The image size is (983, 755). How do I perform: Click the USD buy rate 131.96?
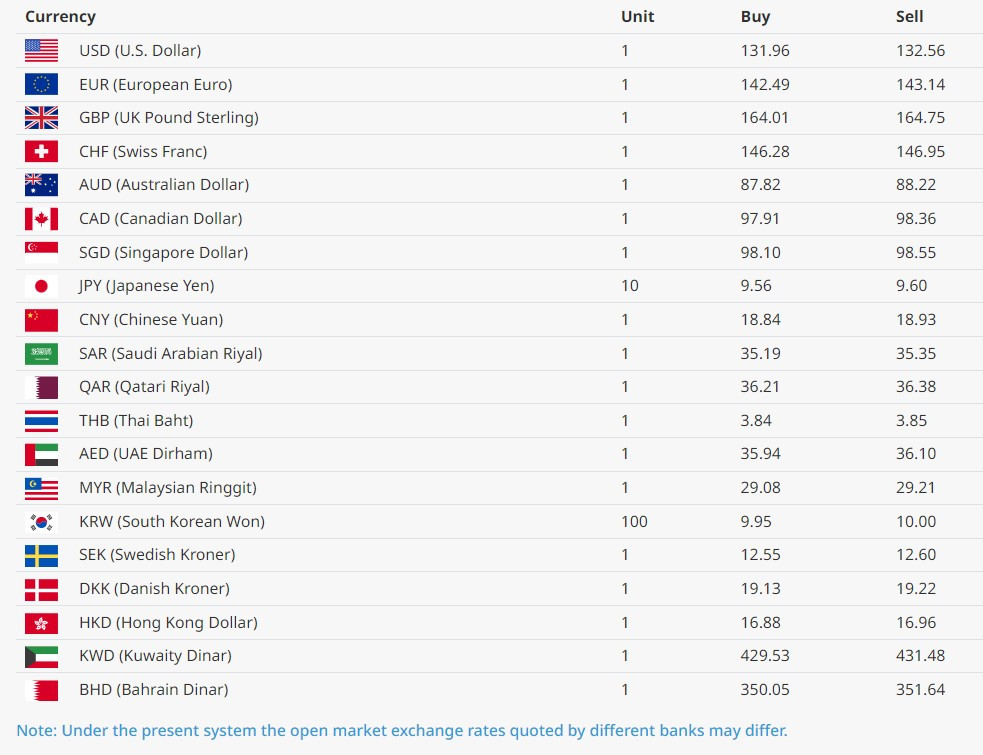coord(765,50)
